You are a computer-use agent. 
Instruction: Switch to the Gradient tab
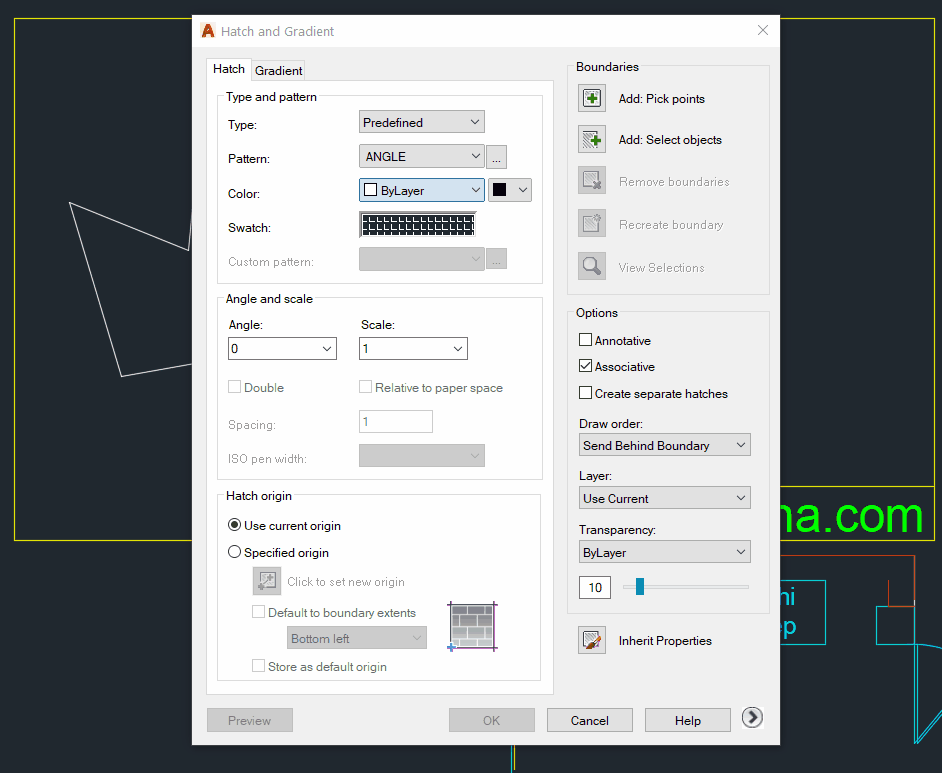(x=278, y=70)
